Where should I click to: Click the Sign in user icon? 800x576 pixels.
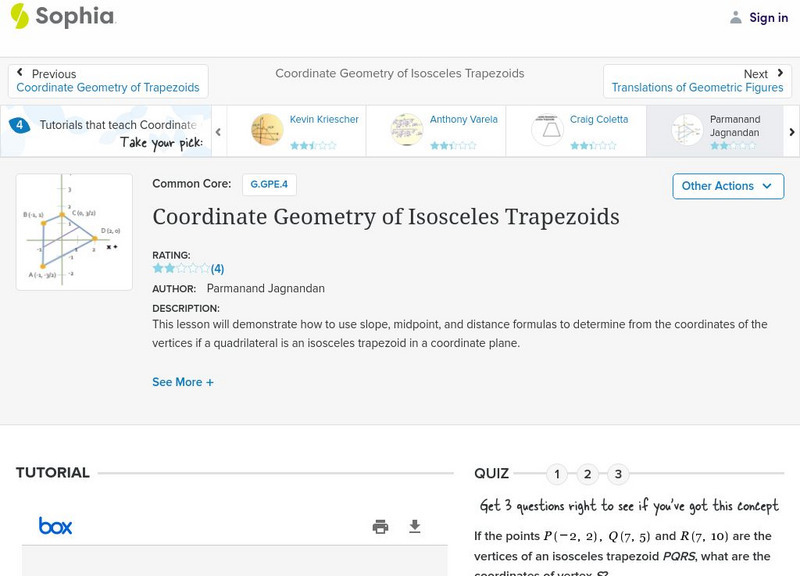[x=736, y=17]
